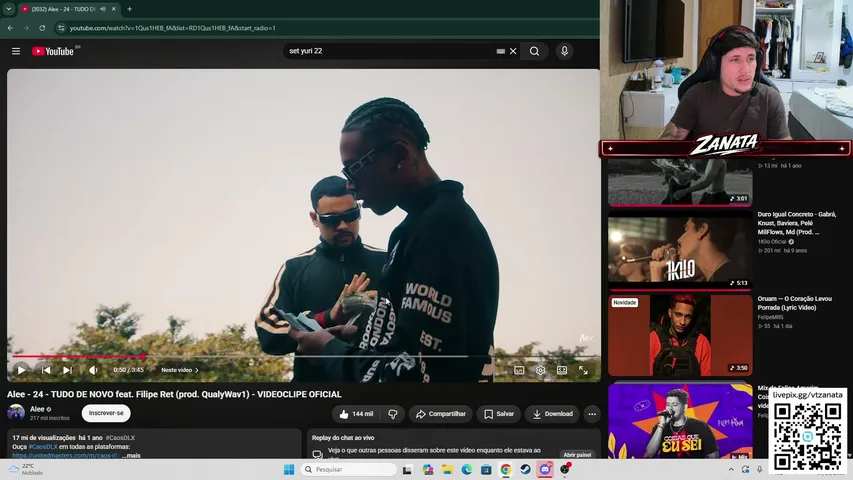Screen dimensions: 853x480
Task: Click the taskbar Pesquisar search box
Action: tap(349, 470)
